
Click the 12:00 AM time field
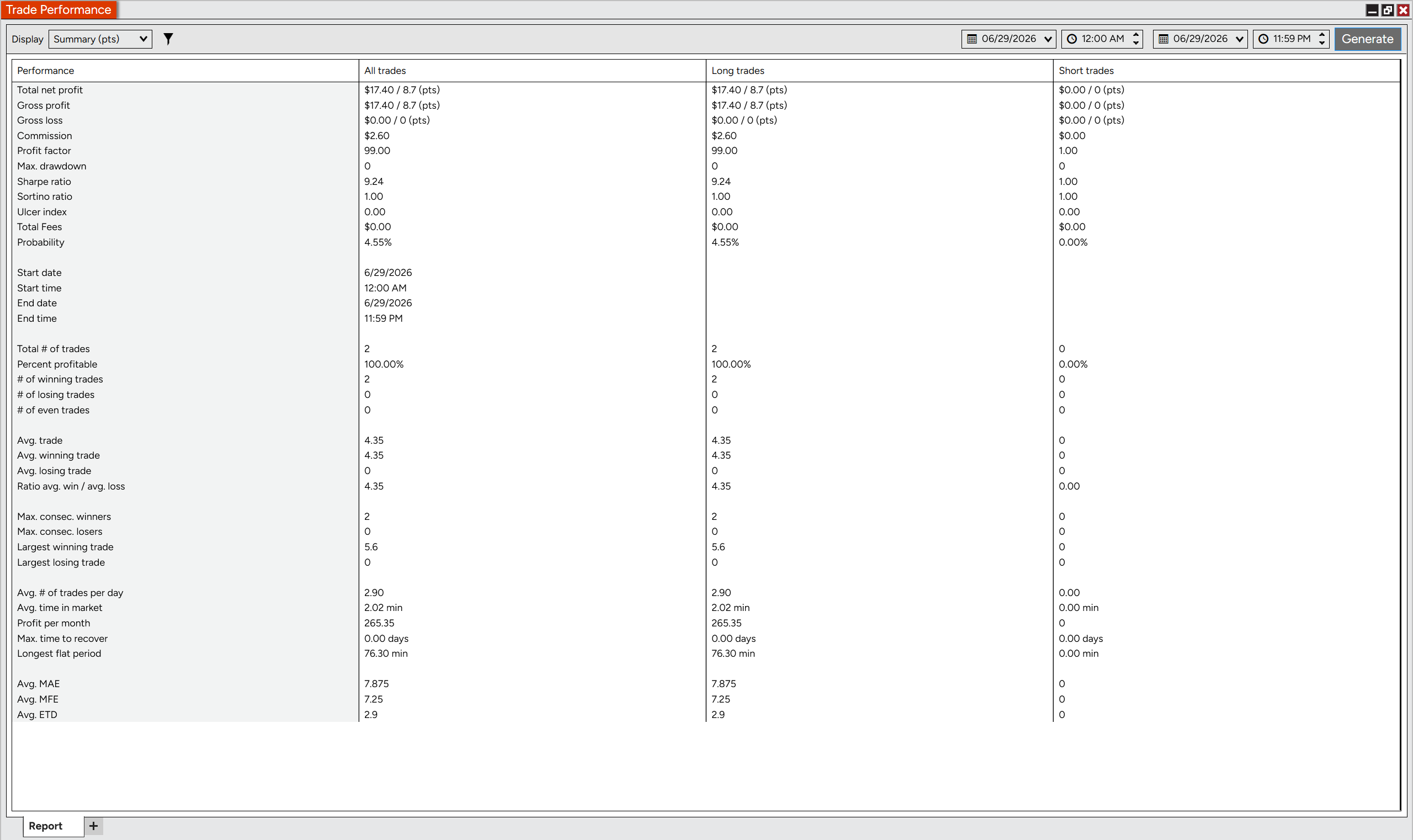click(x=1102, y=39)
